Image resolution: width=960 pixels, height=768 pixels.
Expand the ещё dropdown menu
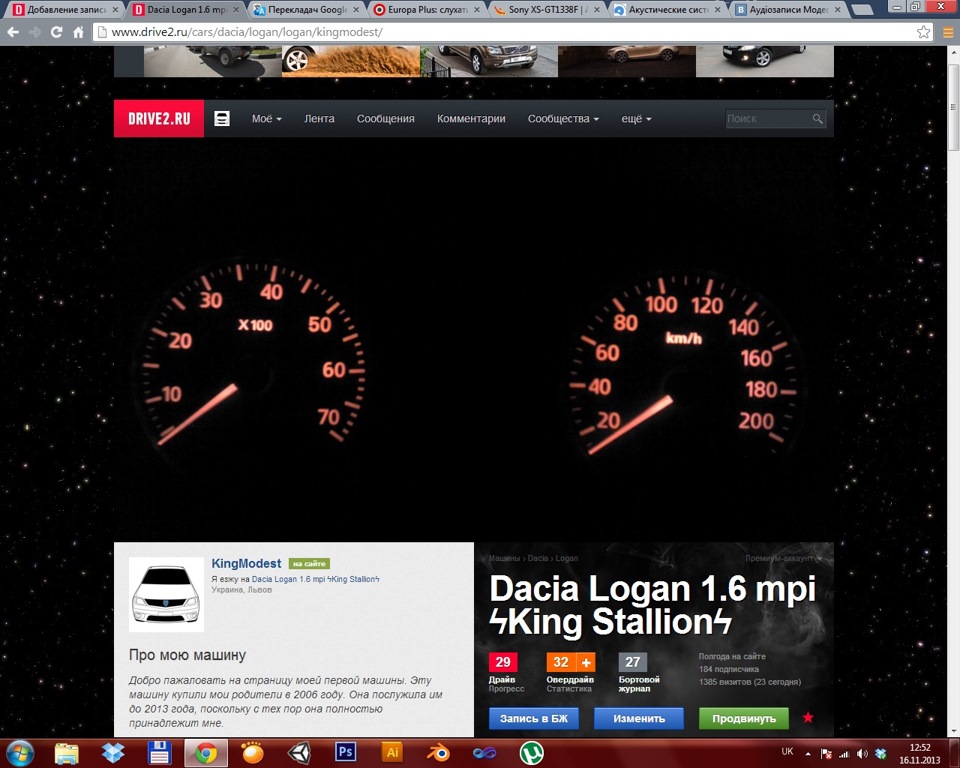coord(636,118)
